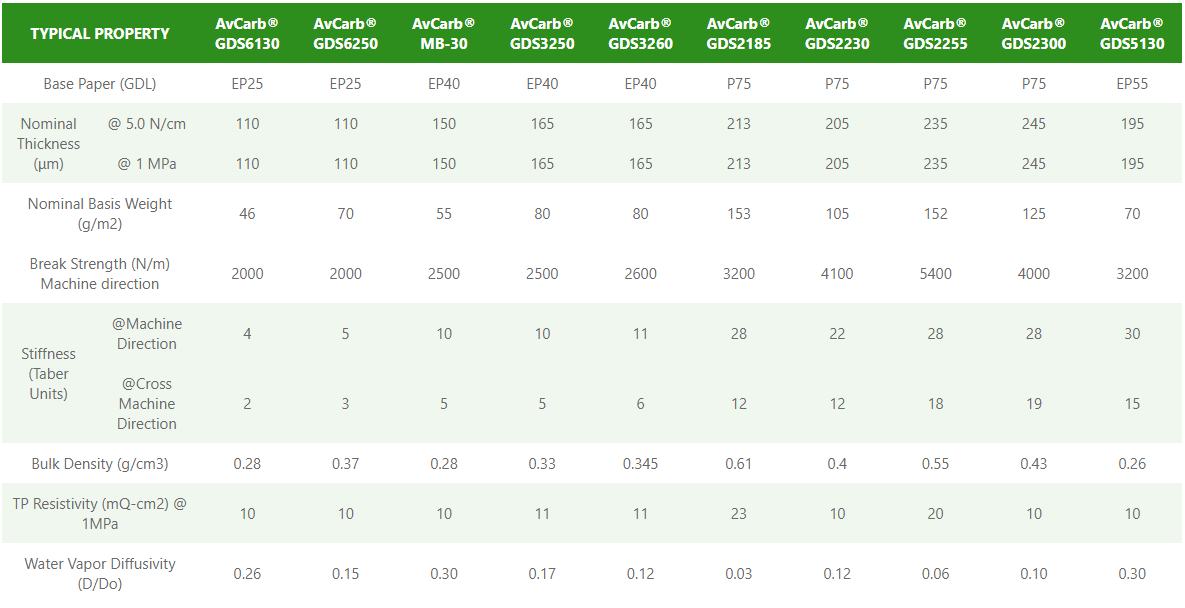The width and height of the screenshot is (1185, 608).
Task: Click the AvCarb GDS5130 column header
Action: [1132, 33]
